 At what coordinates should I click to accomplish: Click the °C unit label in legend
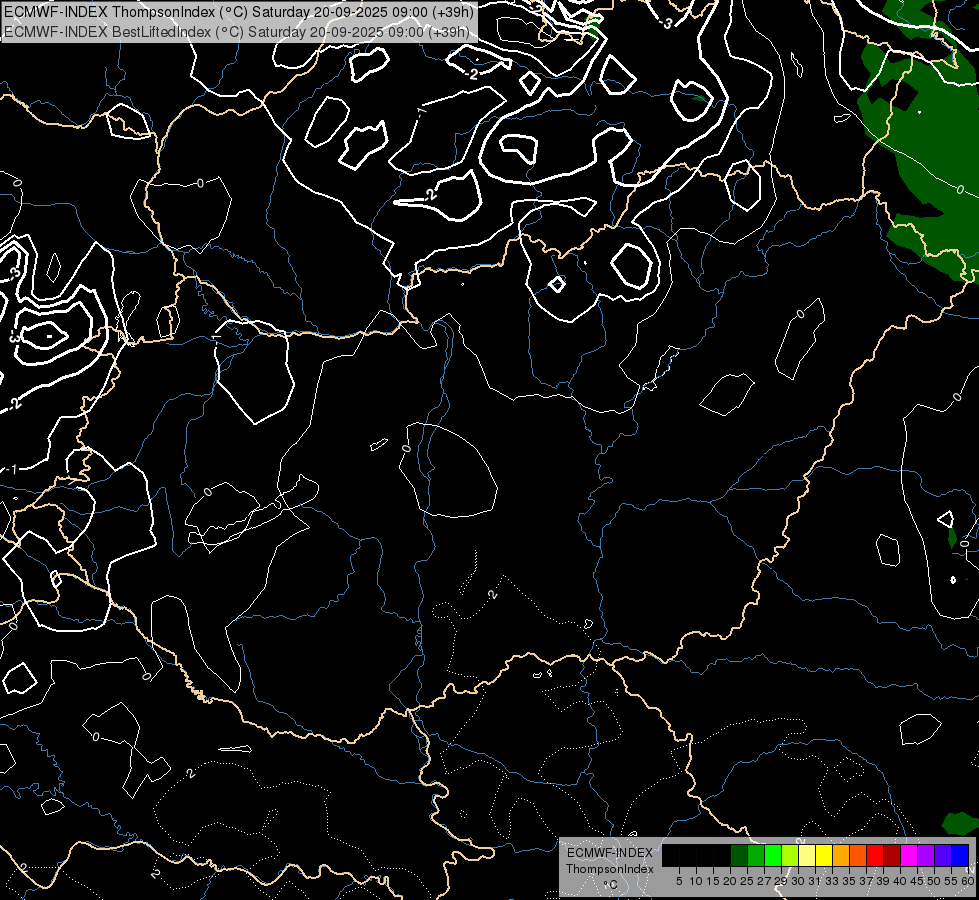[609, 884]
